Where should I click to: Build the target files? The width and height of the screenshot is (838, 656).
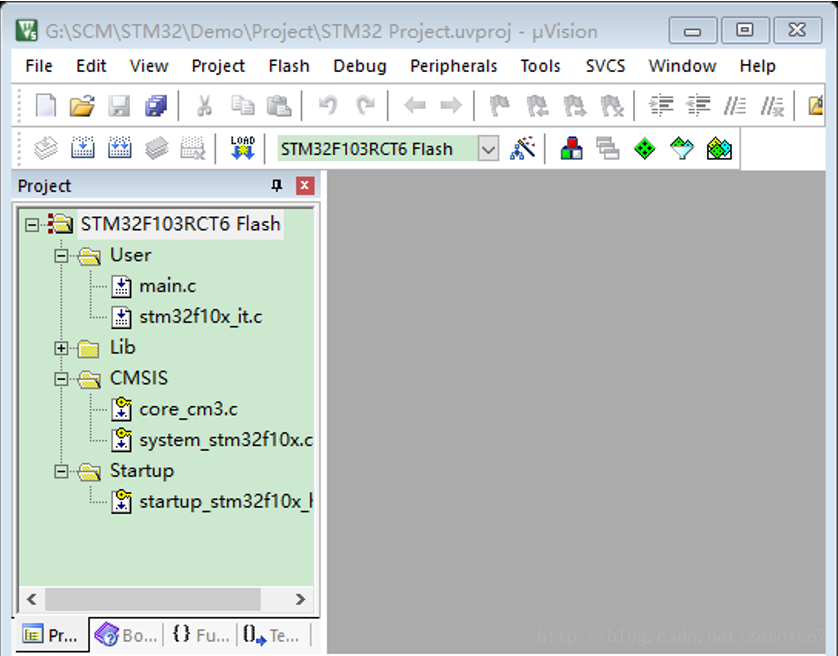point(83,148)
